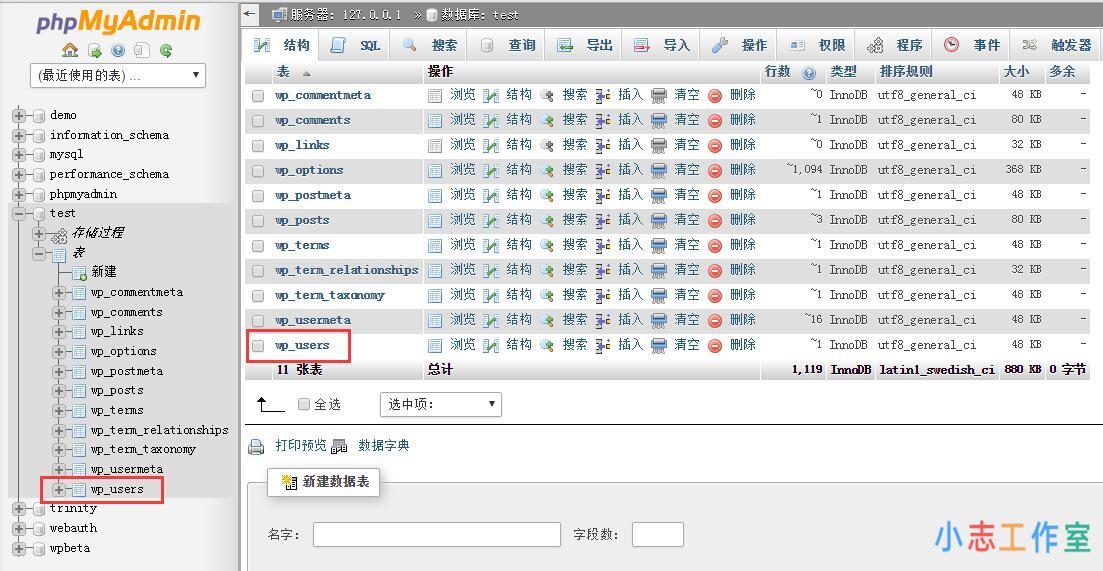This screenshot has height=571, width=1103.
Task: Open the 权限 privileges tab
Action: pos(817,45)
